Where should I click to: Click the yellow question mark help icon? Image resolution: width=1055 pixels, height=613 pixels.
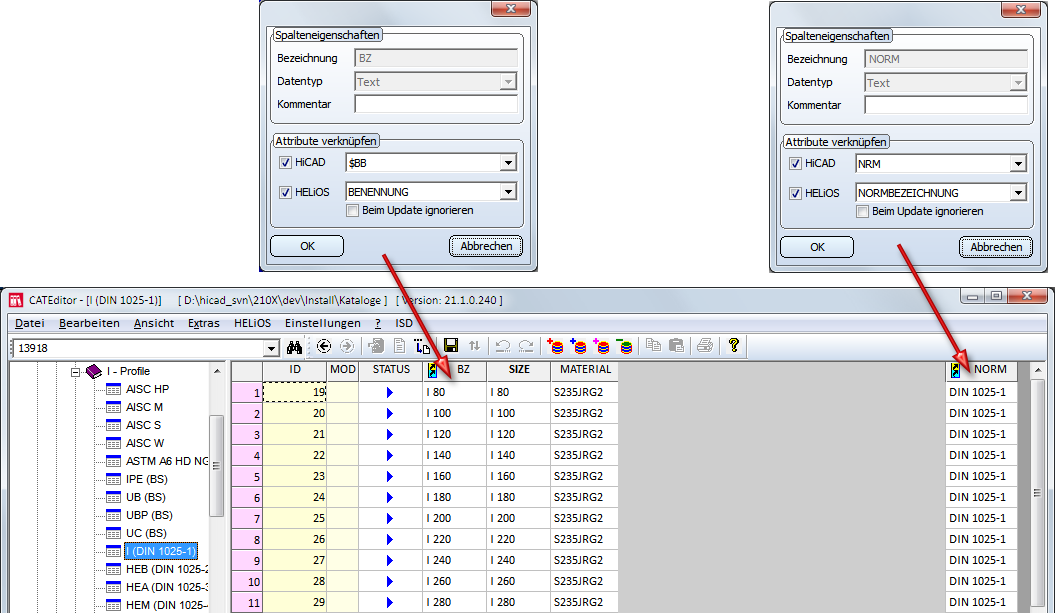[733, 346]
